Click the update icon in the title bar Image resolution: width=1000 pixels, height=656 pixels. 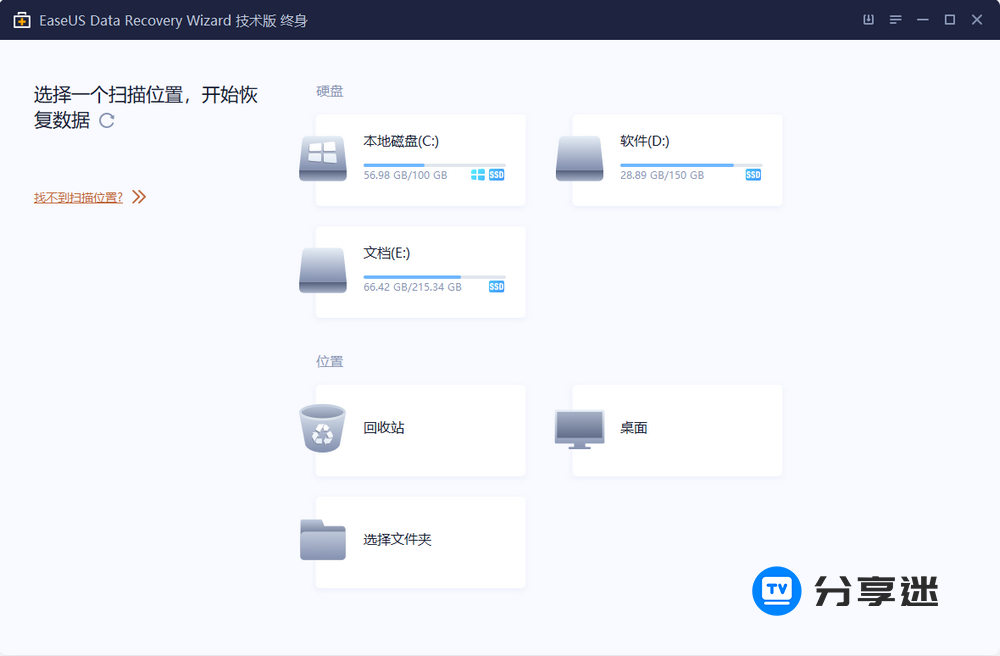(x=869, y=19)
